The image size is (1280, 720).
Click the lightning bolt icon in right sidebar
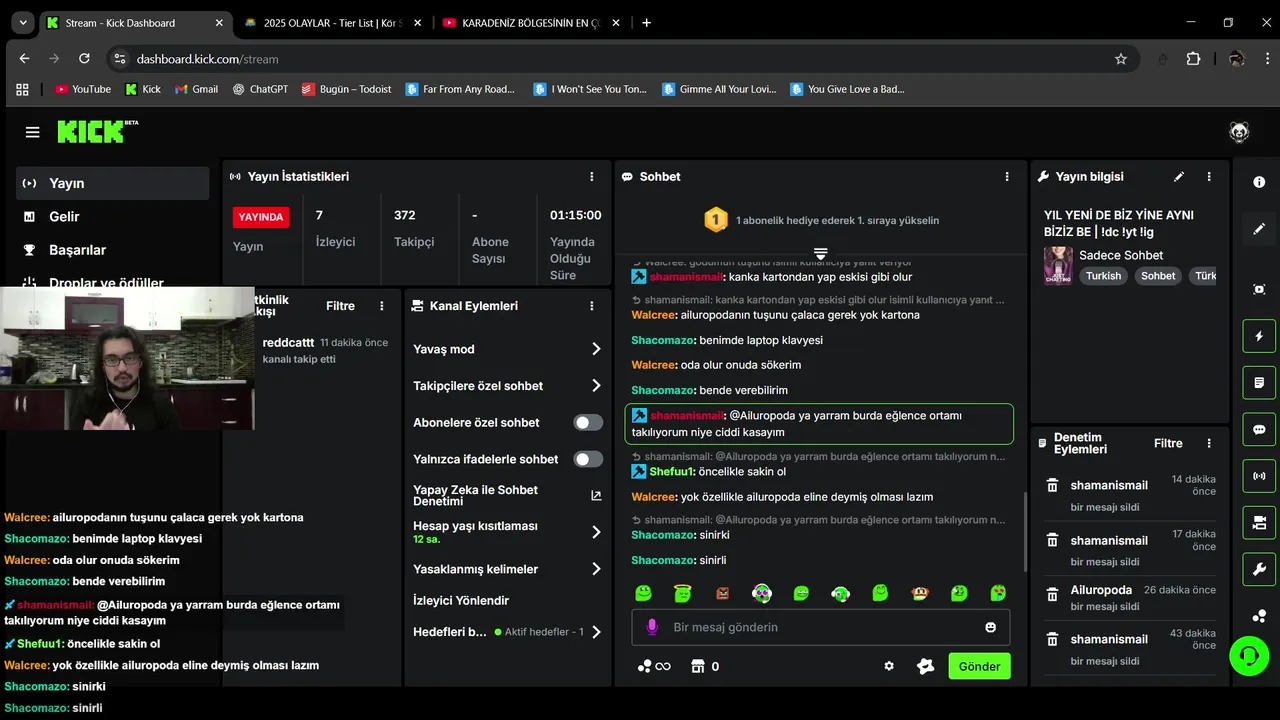pos(1259,336)
